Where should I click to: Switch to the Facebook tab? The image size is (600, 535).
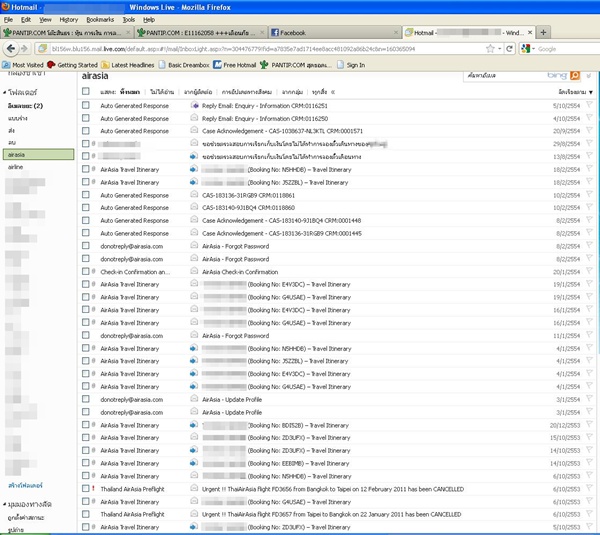tap(335, 33)
